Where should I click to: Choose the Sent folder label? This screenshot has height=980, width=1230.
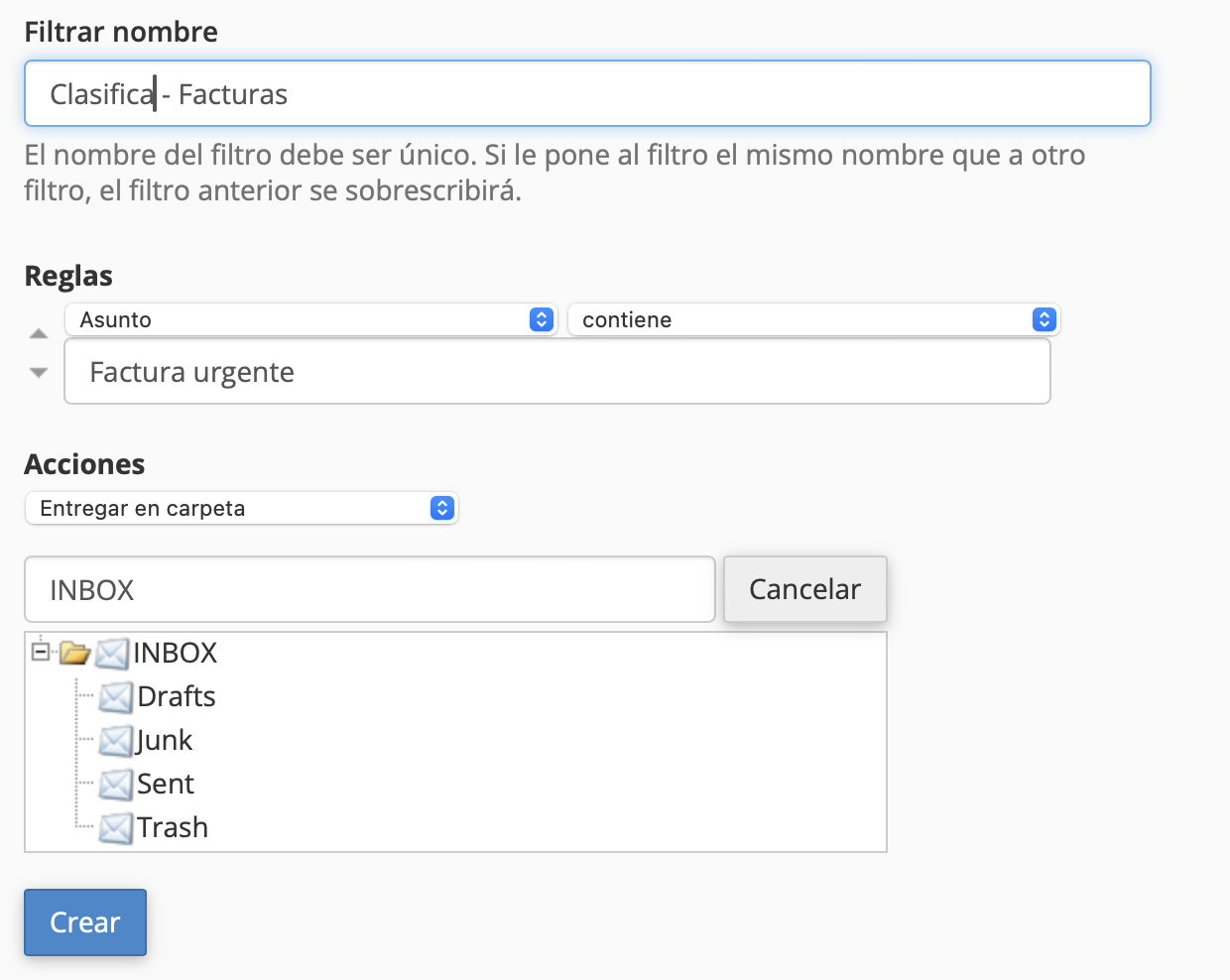tap(166, 784)
